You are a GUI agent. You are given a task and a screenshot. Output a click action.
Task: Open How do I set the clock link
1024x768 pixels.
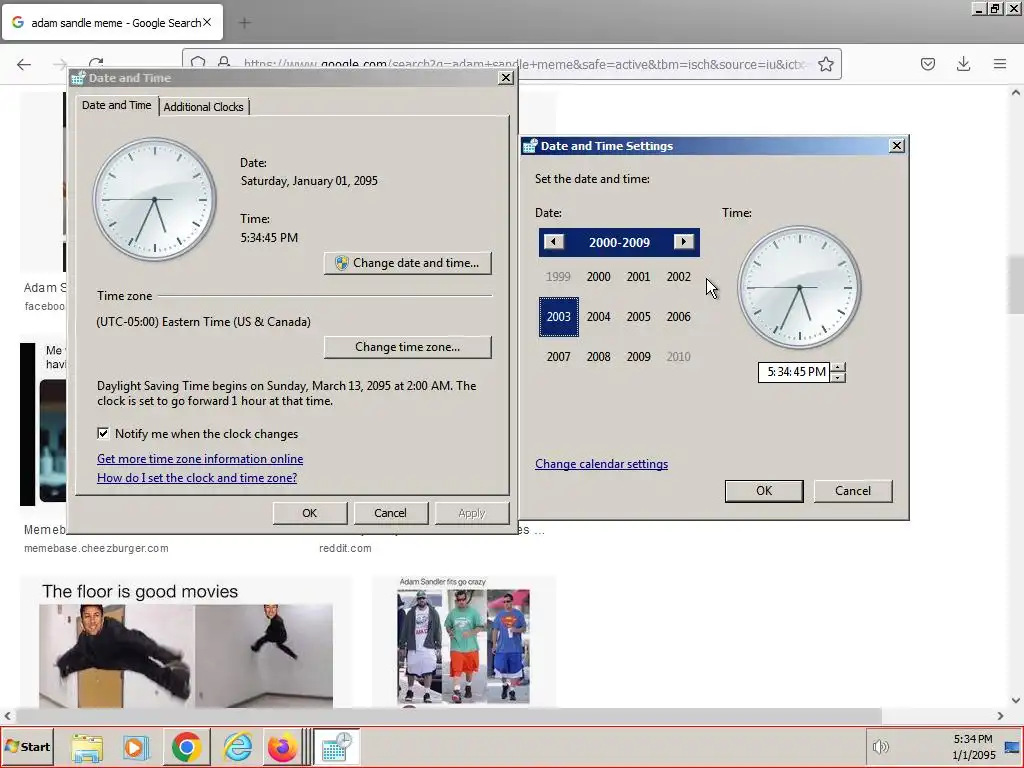(197, 477)
